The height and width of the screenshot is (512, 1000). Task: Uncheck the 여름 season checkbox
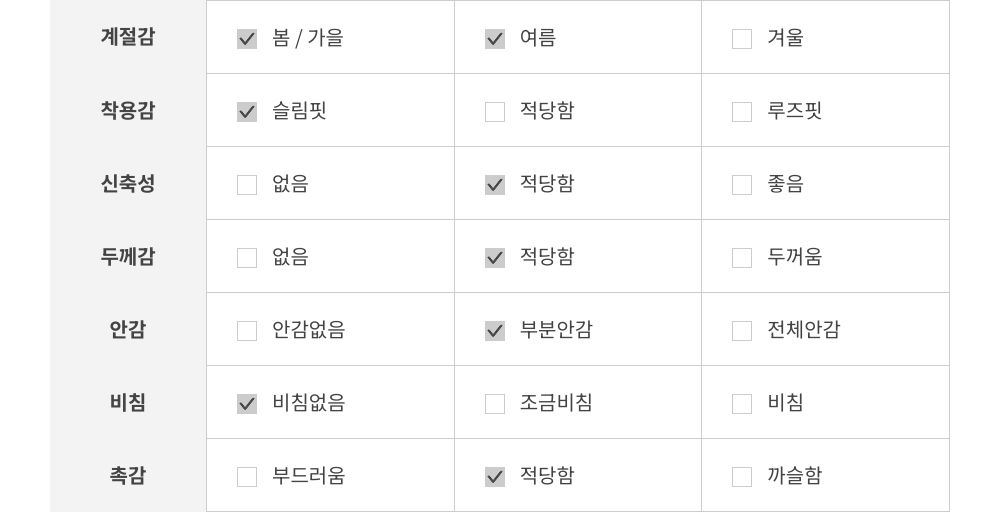(x=495, y=39)
